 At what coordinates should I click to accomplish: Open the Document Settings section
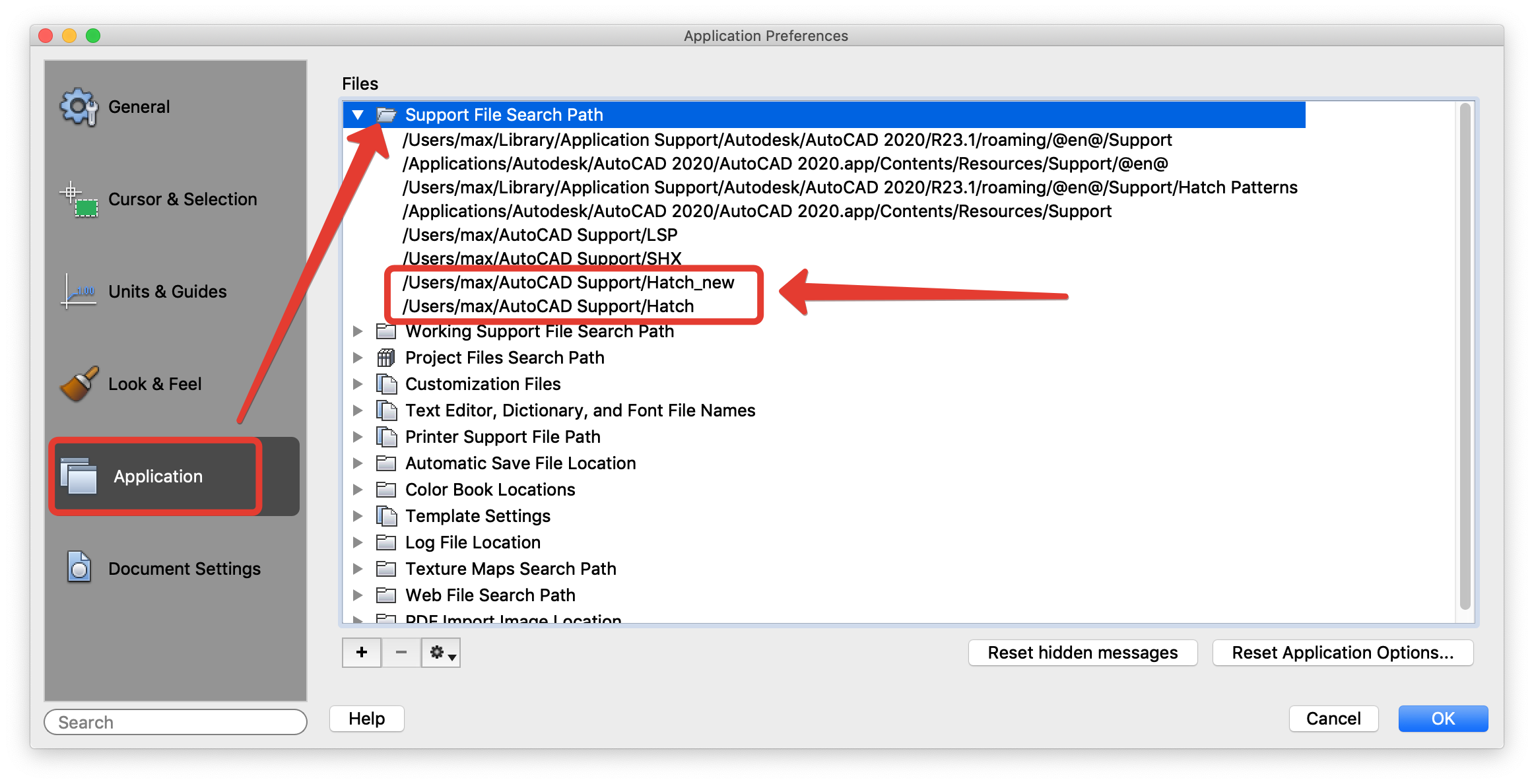point(184,568)
